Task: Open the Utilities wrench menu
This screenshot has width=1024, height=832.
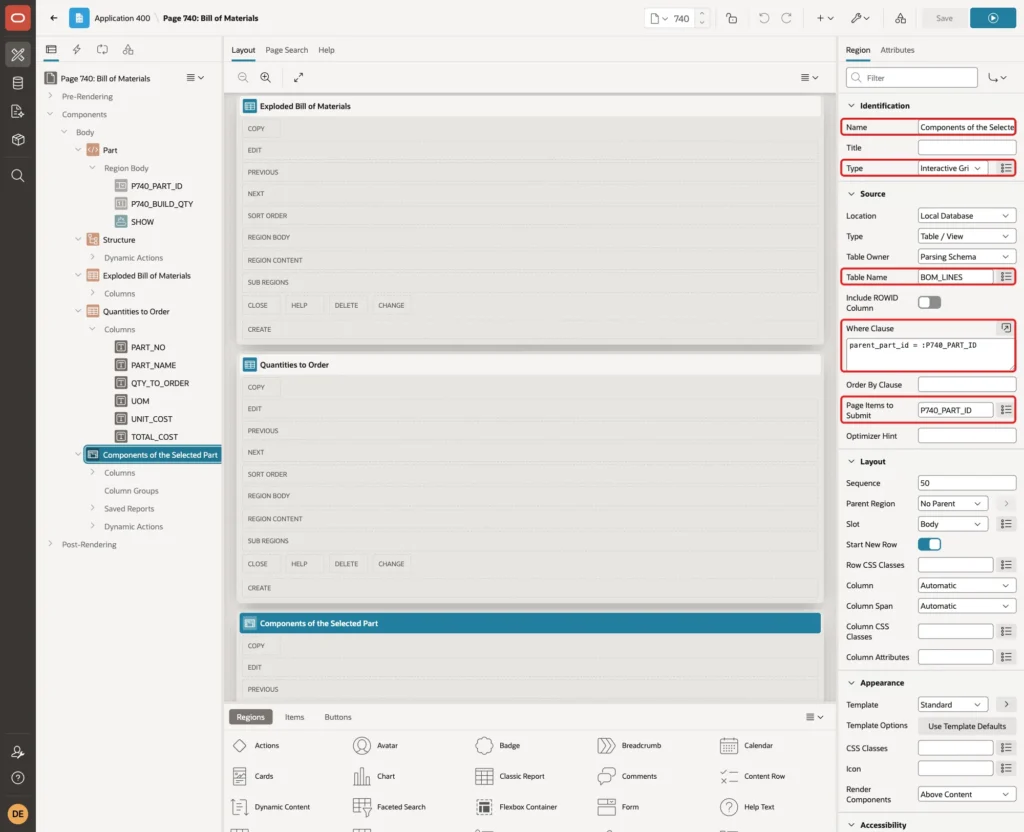Action: coord(860,18)
